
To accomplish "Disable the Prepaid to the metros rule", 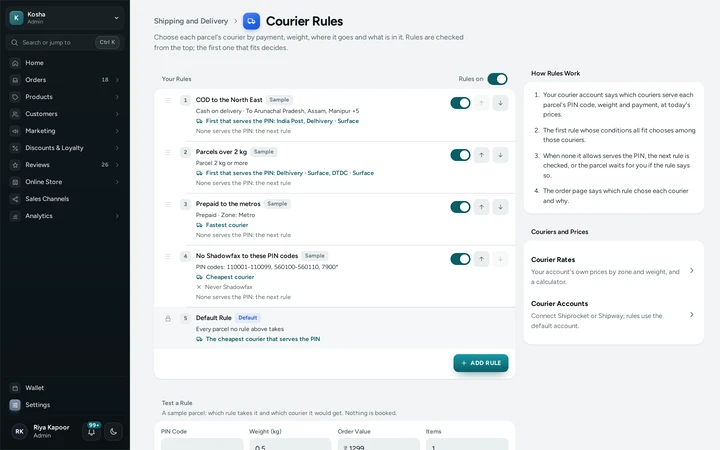I will point(460,207).
